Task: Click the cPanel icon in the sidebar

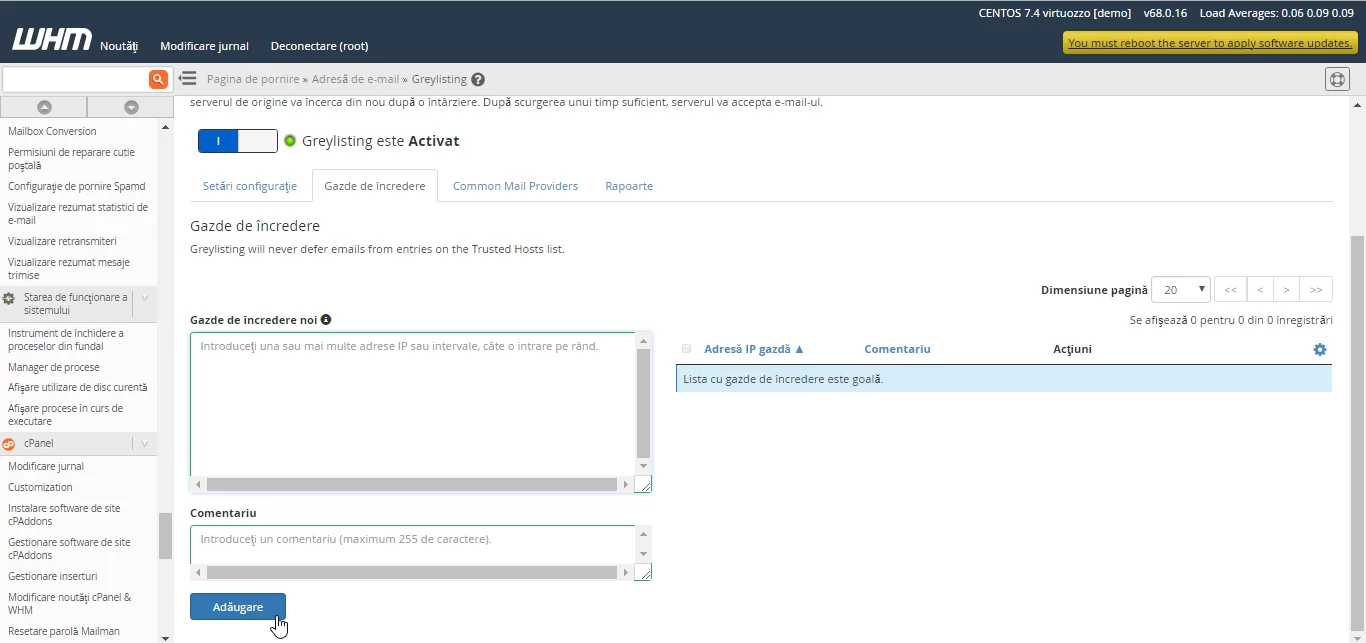Action: (x=10, y=443)
